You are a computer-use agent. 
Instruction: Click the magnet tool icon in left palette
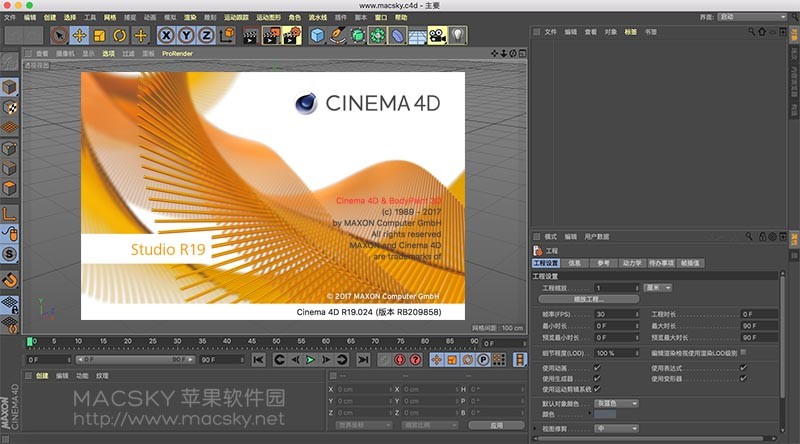point(10,280)
